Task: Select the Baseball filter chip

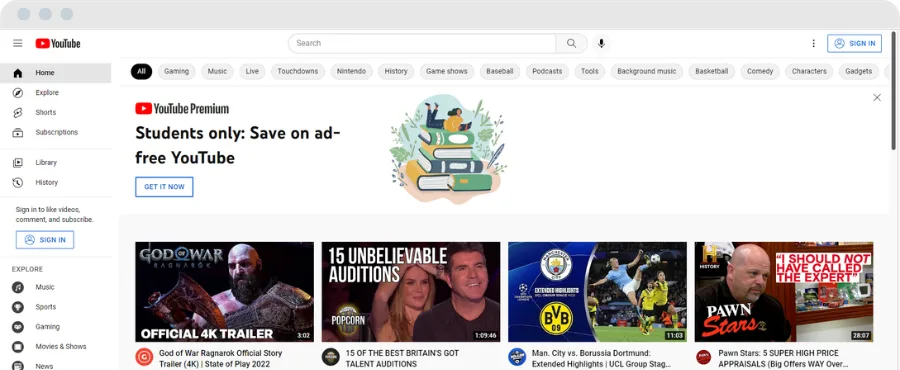Action: click(x=499, y=72)
